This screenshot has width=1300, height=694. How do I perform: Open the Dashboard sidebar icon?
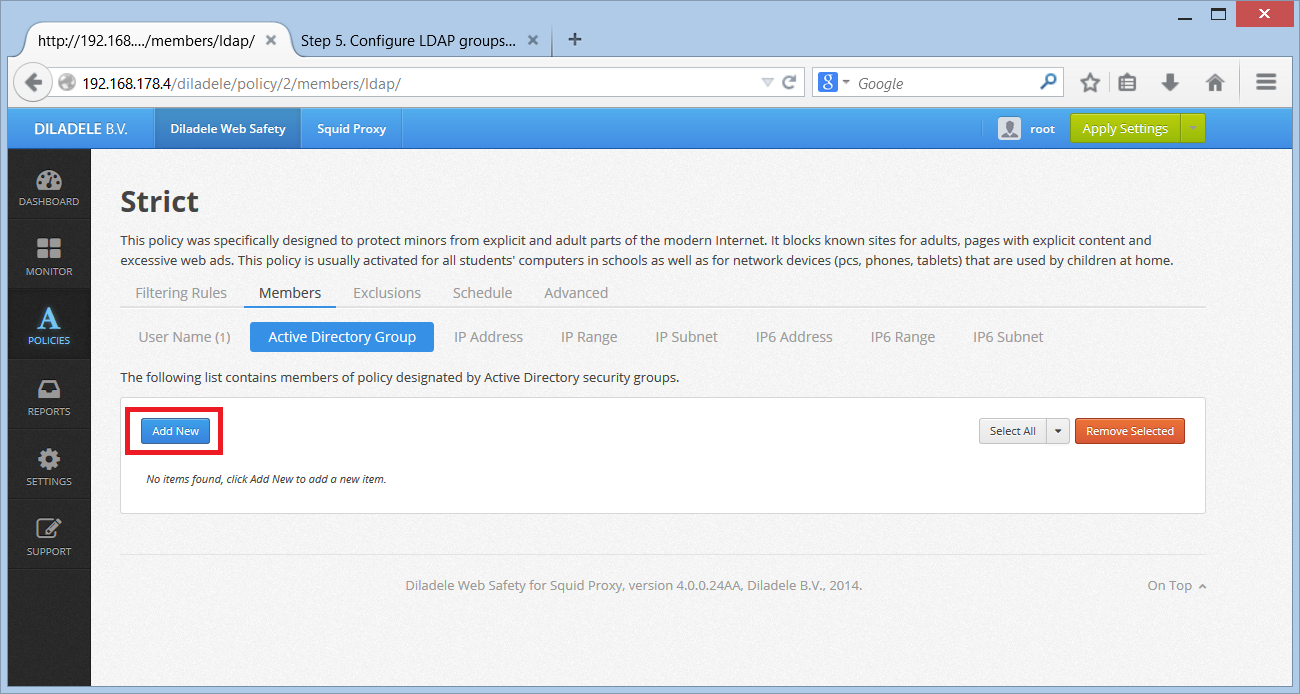(x=49, y=186)
